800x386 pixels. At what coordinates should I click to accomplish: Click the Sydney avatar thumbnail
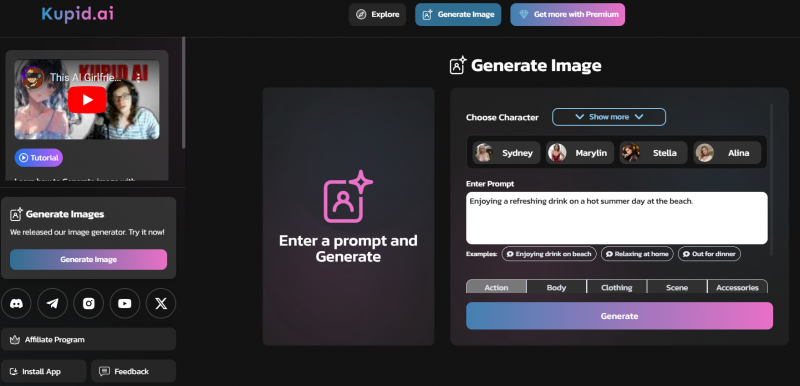pos(484,152)
